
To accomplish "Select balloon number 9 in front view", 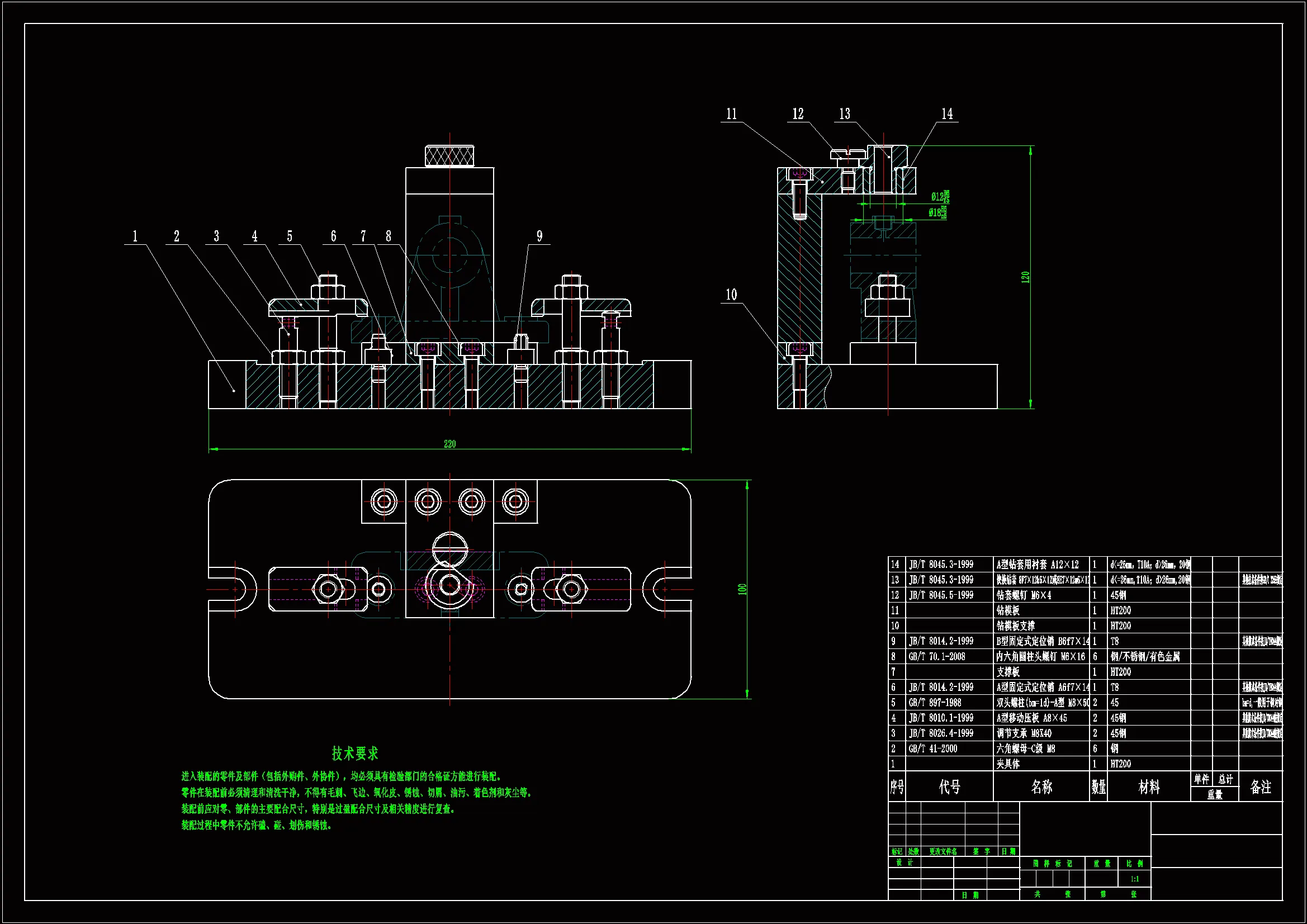I will pyautogui.click(x=539, y=236).
